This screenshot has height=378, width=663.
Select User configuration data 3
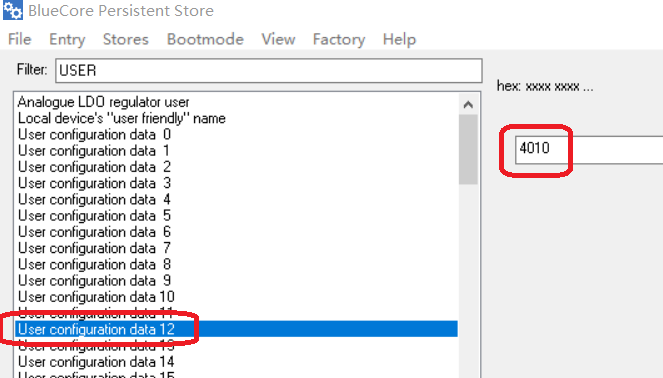click(236, 183)
